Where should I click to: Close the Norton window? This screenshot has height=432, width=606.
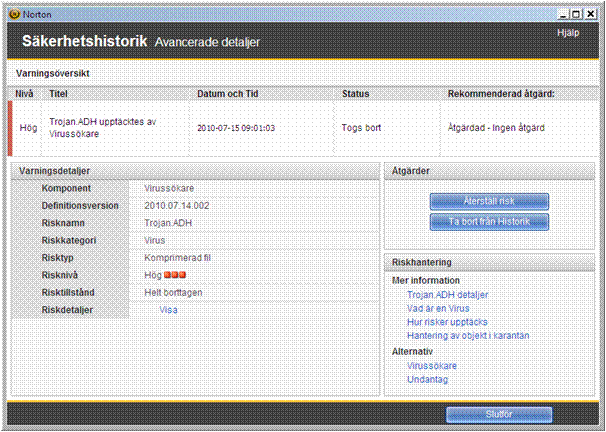pos(591,15)
